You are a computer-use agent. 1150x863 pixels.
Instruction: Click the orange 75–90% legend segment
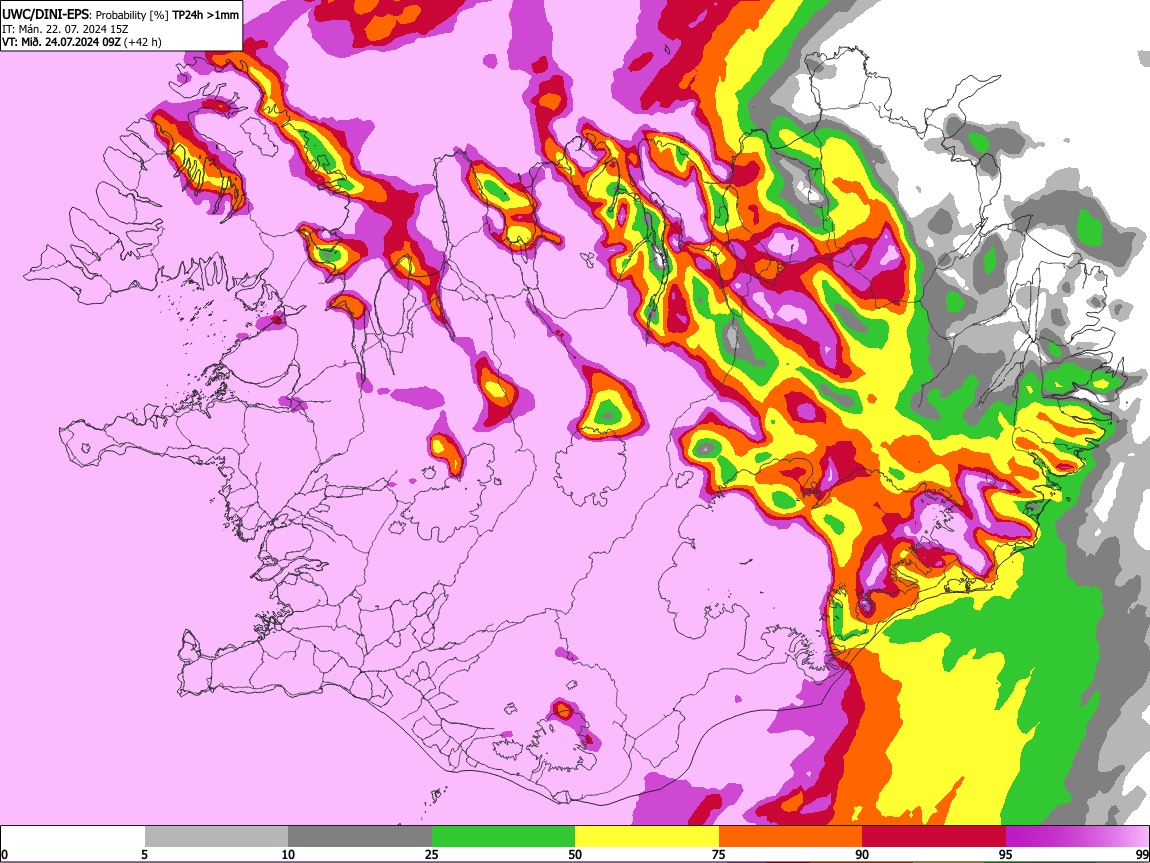790,837
